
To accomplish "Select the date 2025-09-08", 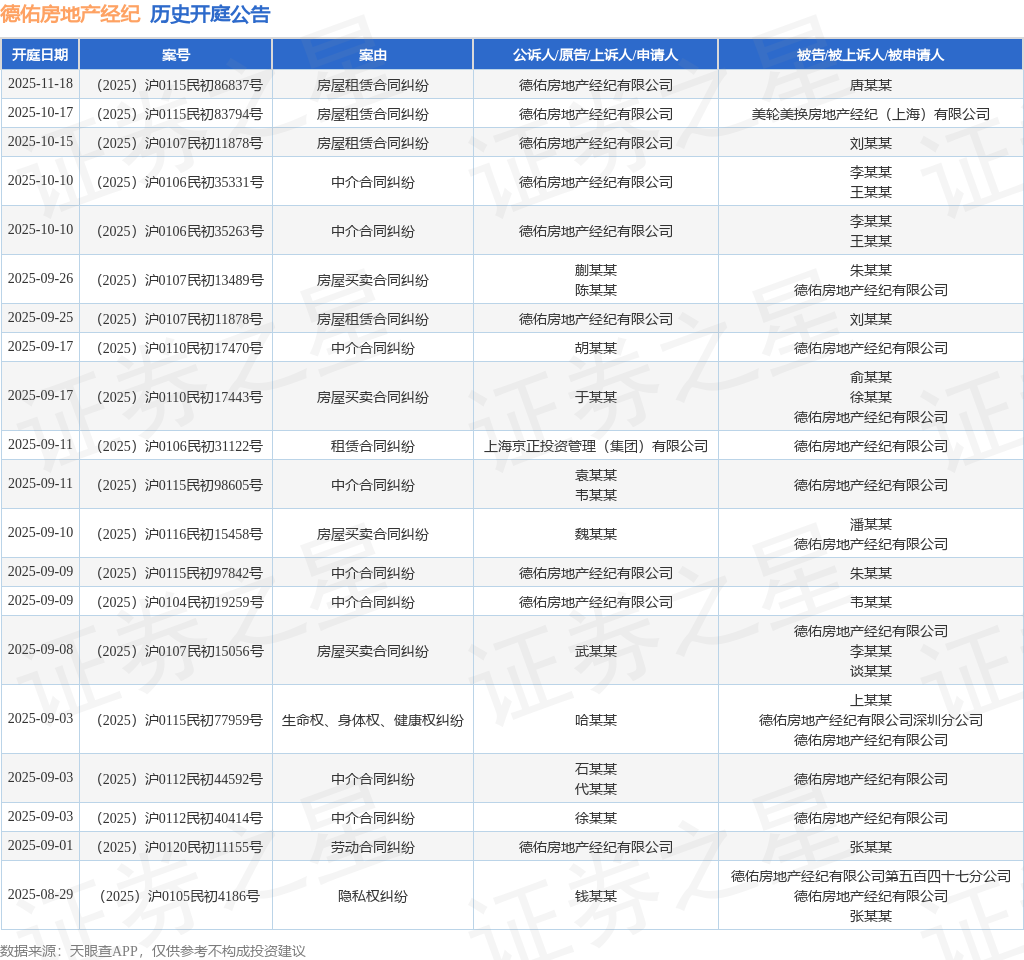I will click(40, 650).
